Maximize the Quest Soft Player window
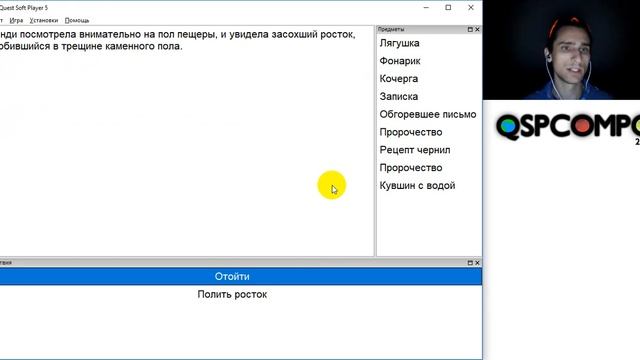Image resolution: width=640 pixels, height=360 pixels. click(x=448, y=7)
